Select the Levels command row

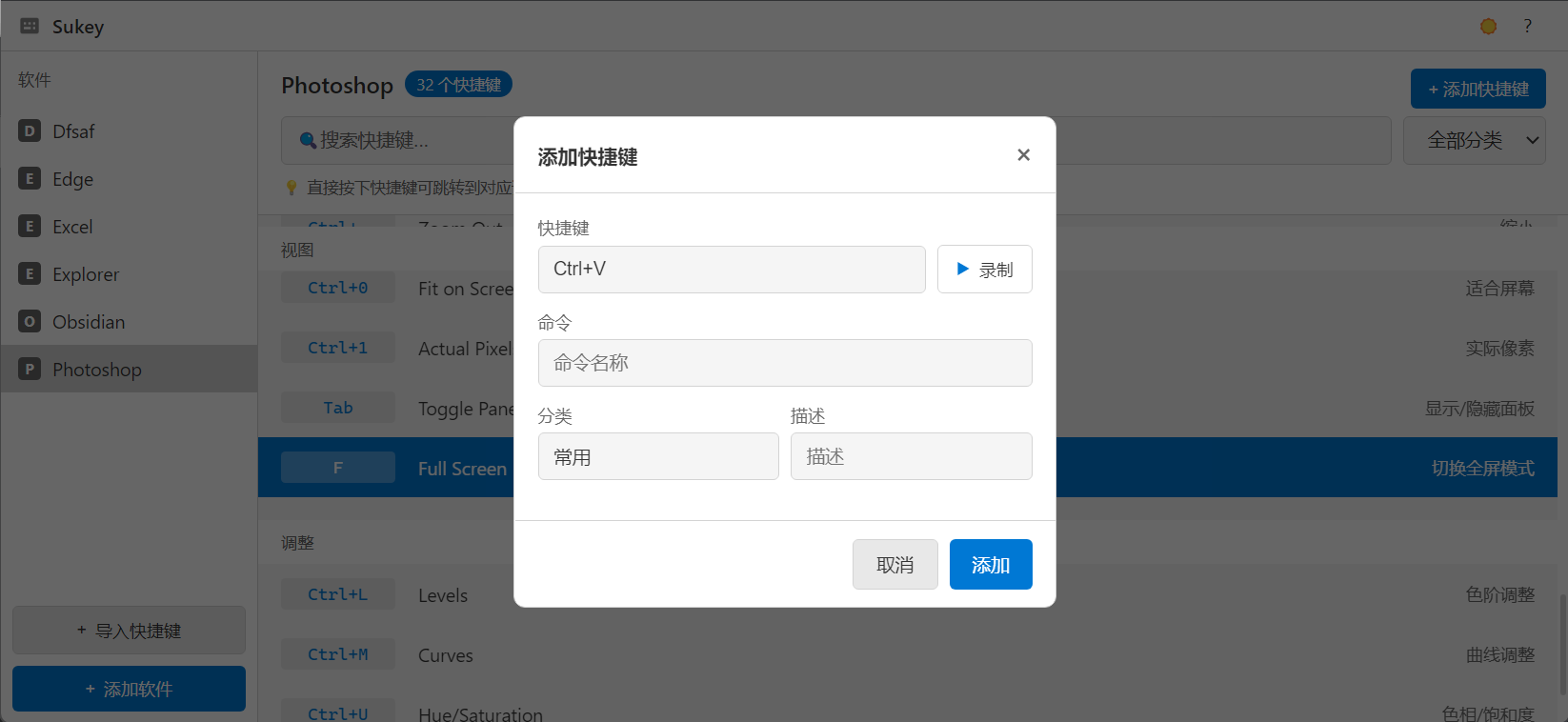pos(908,594)
